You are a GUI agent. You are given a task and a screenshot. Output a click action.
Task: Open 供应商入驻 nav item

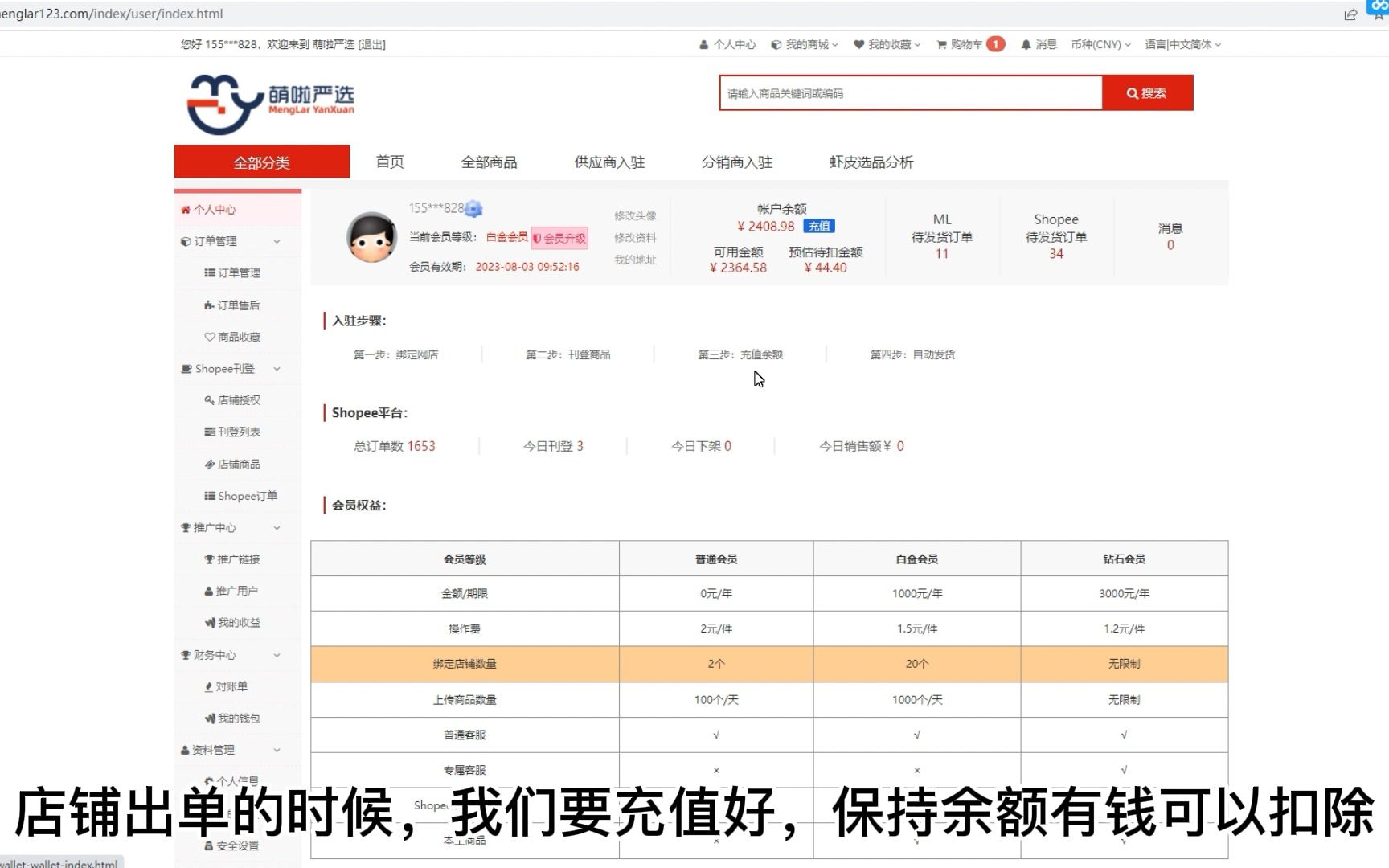[x=609, y=162]
